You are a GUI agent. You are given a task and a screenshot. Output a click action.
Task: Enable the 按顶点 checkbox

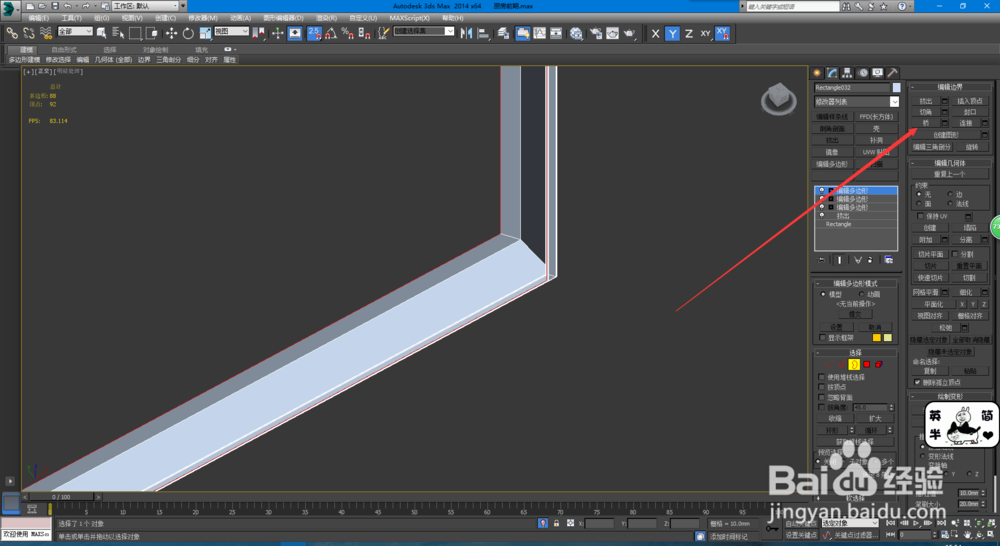[822, 387]
